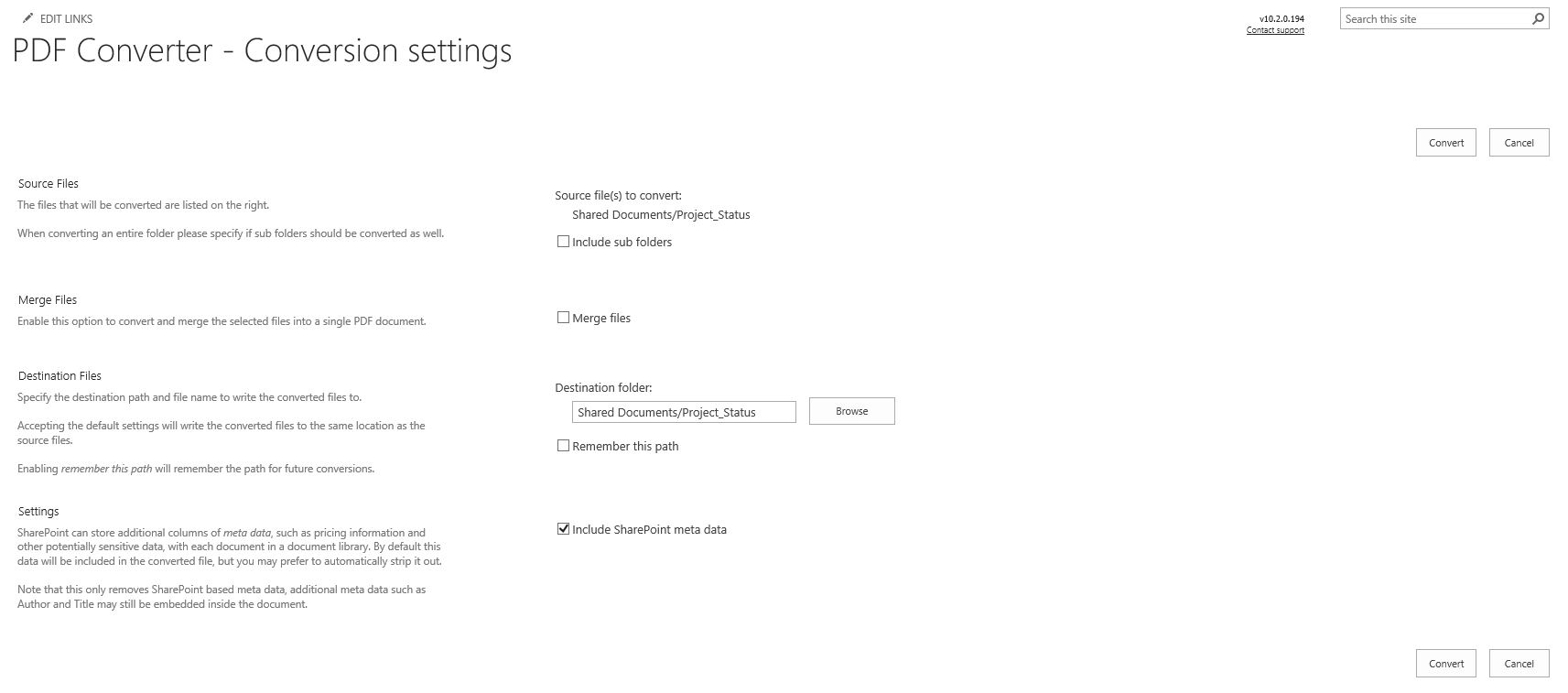Click the PDF Converter page title
This screenshot has height=693, width=1568.
[x=262, y=50]
